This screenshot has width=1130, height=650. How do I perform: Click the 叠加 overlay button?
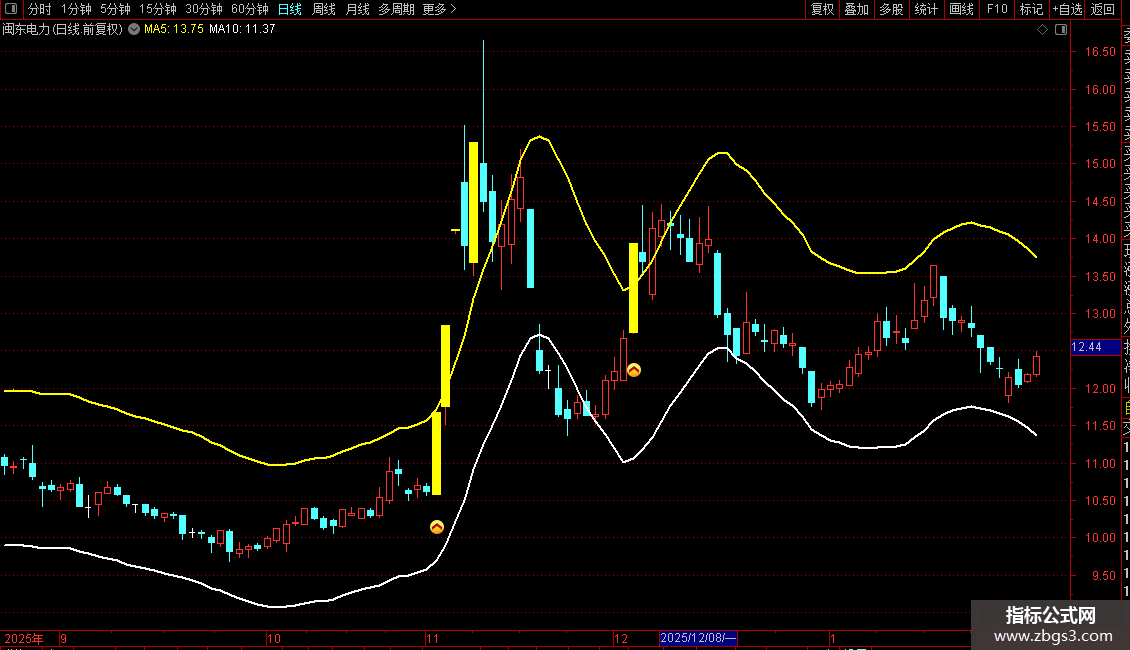857,9
